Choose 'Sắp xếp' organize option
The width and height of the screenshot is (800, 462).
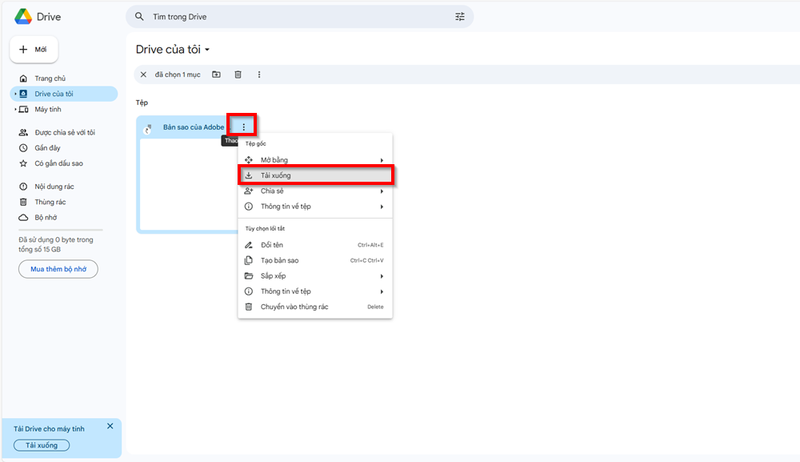(x=315, y=276)
